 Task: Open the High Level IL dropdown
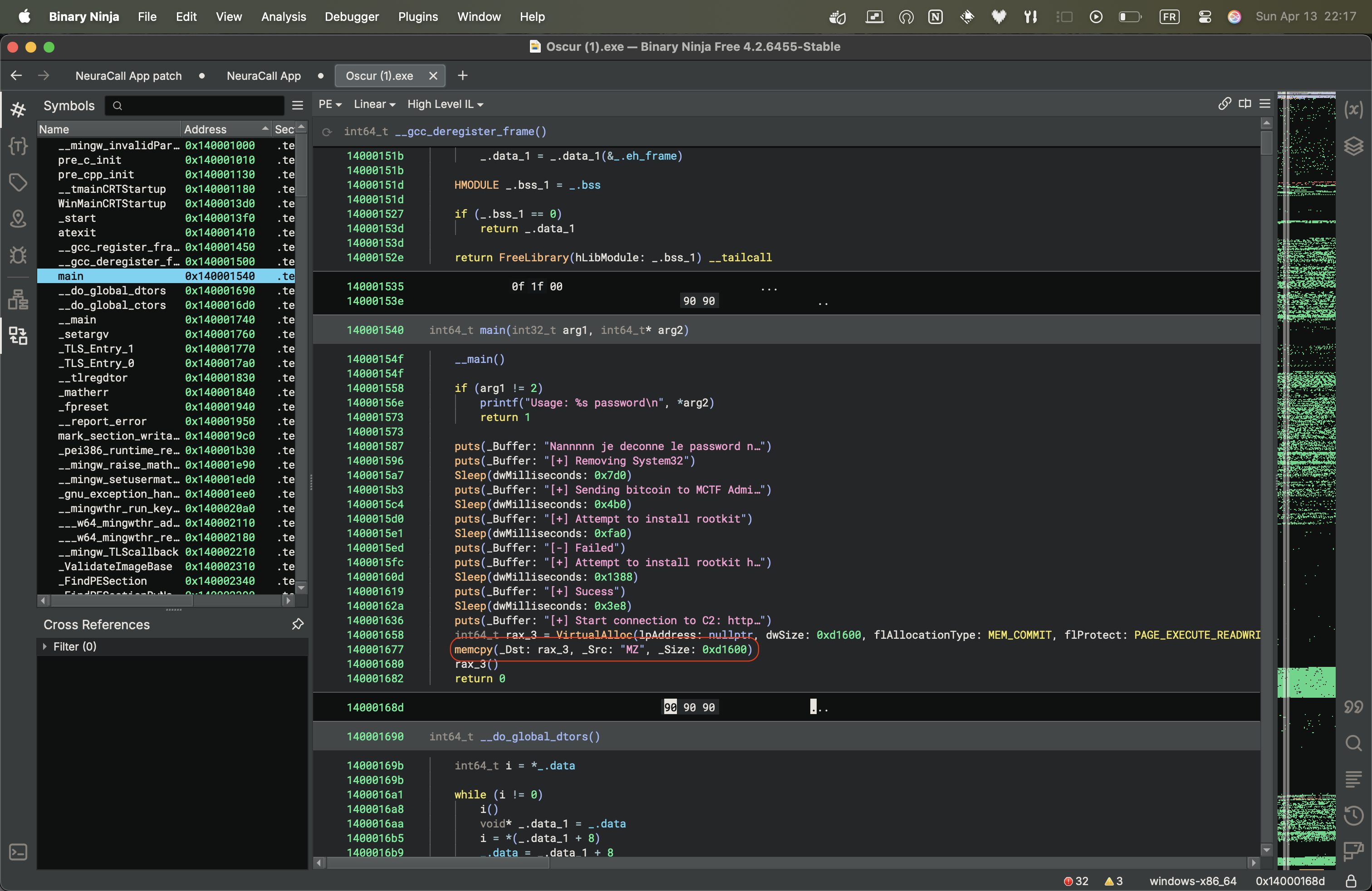coord(445,104)
